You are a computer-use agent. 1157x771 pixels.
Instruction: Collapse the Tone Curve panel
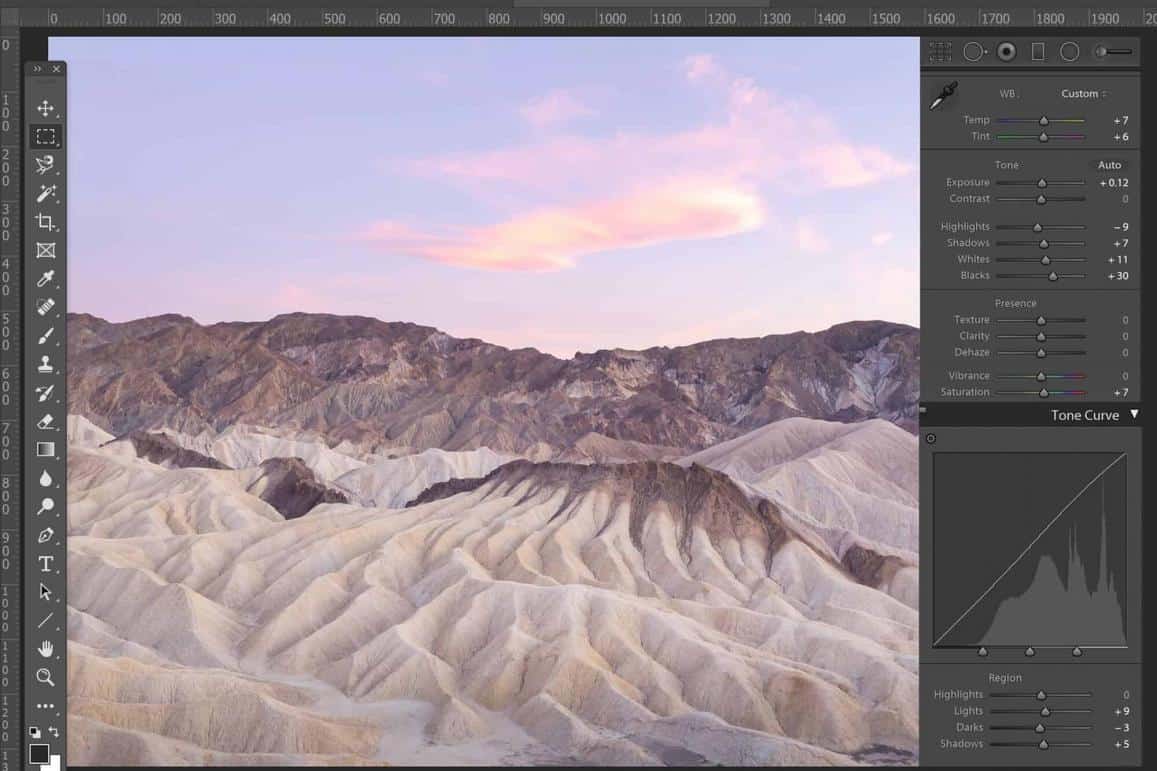point(1135,414)
